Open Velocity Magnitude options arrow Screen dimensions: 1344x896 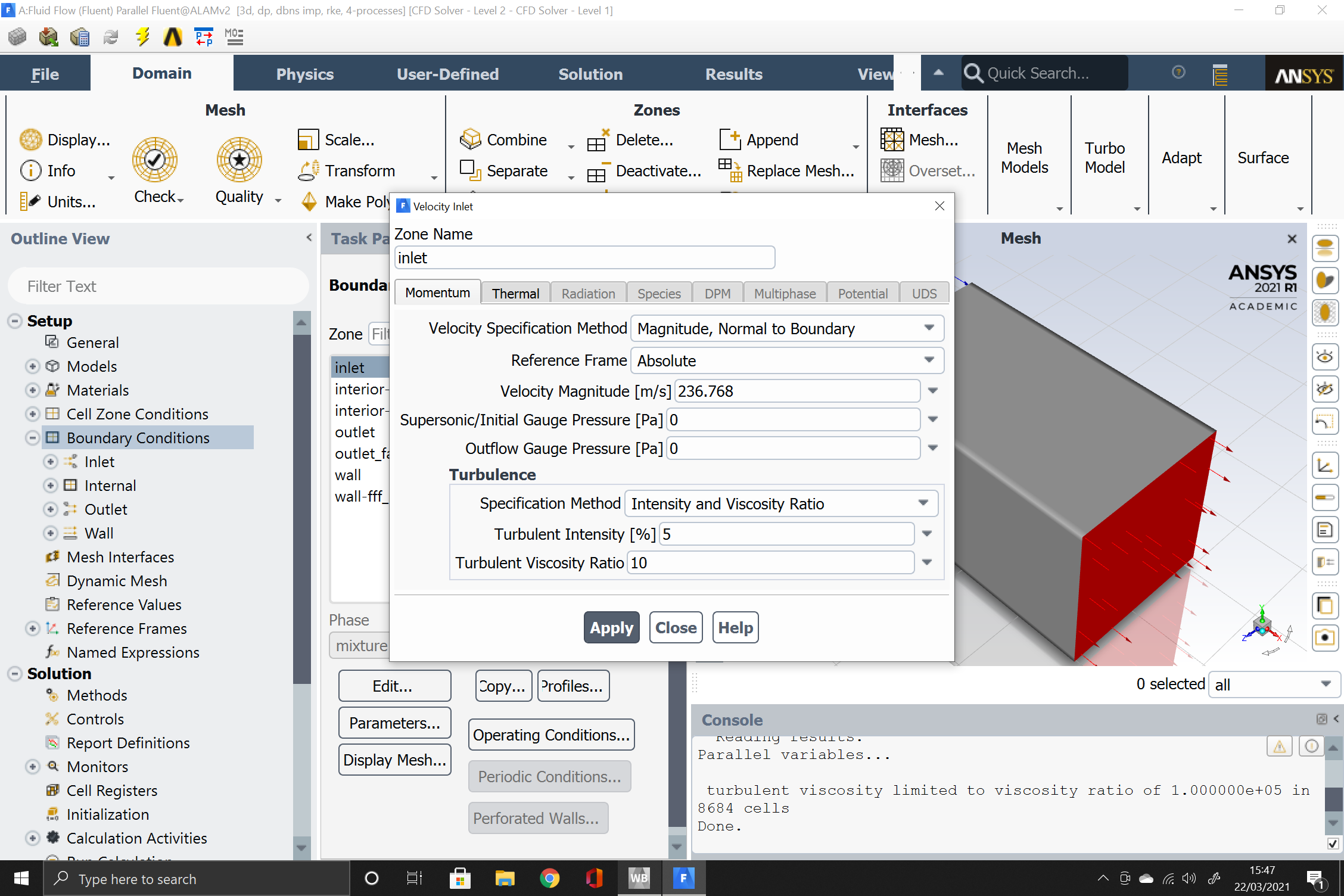click(x=933, y=391)
